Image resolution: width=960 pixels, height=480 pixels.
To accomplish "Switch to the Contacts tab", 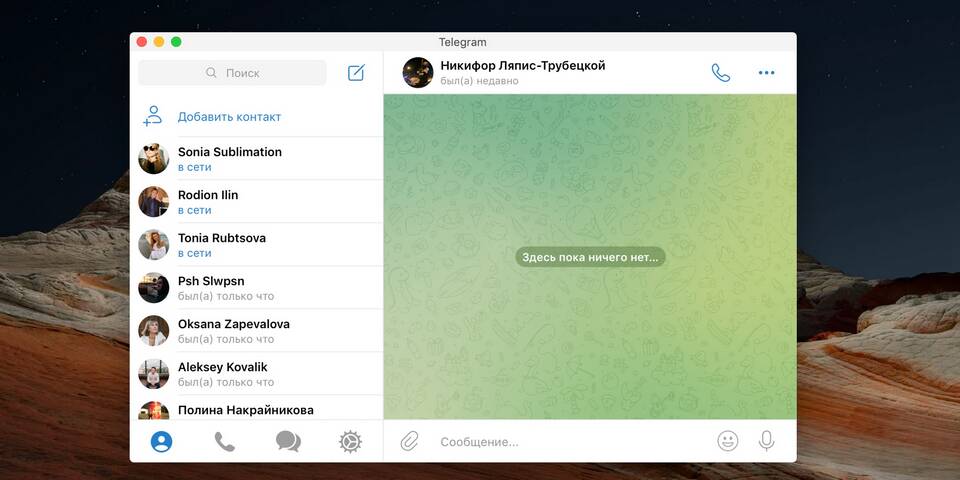I will click(x=161, y=441).
